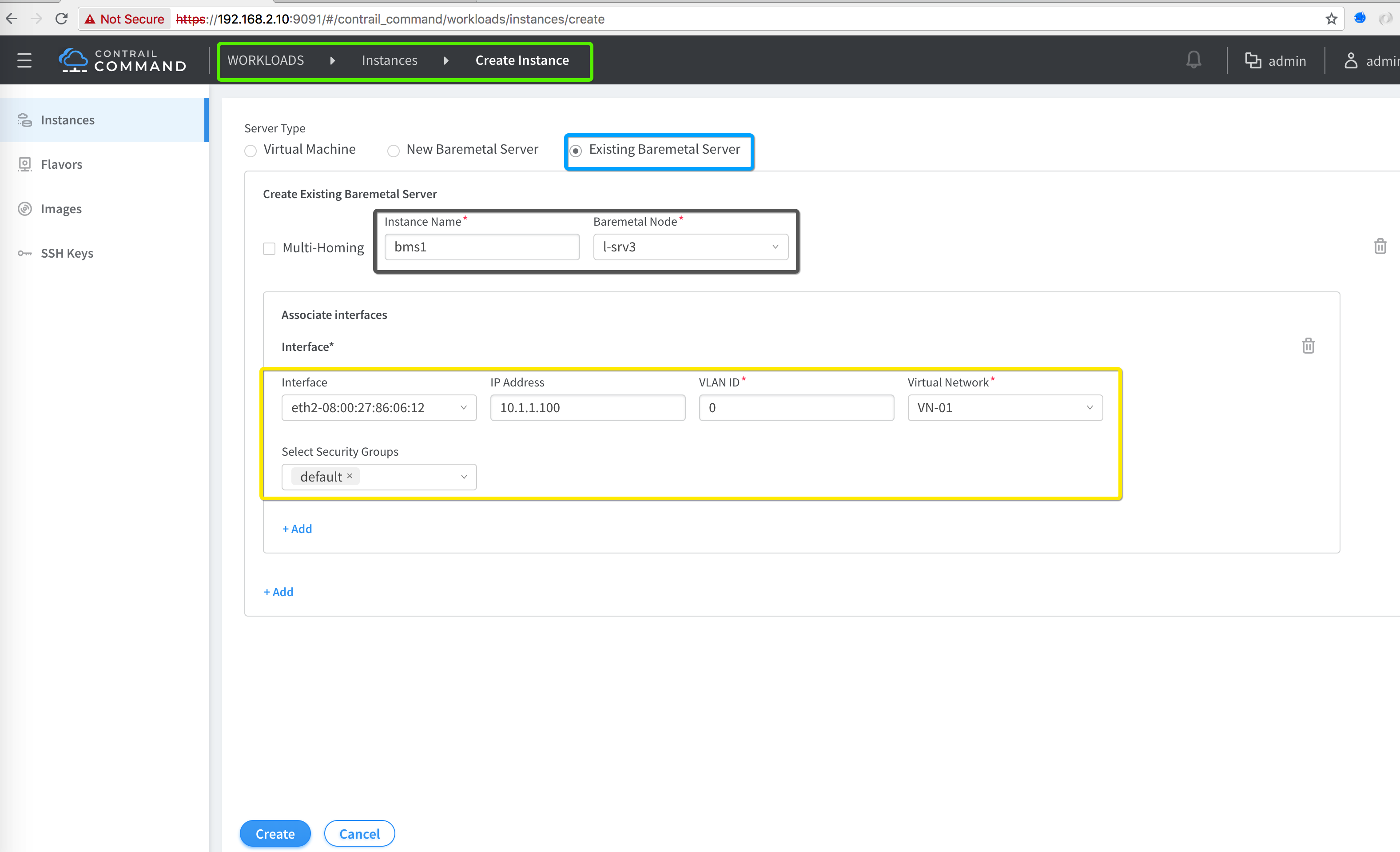Viewport: 1400px width, 852px height.
Task: Open SSH Keys sidebar item
Action: click(x=67, y=253)
